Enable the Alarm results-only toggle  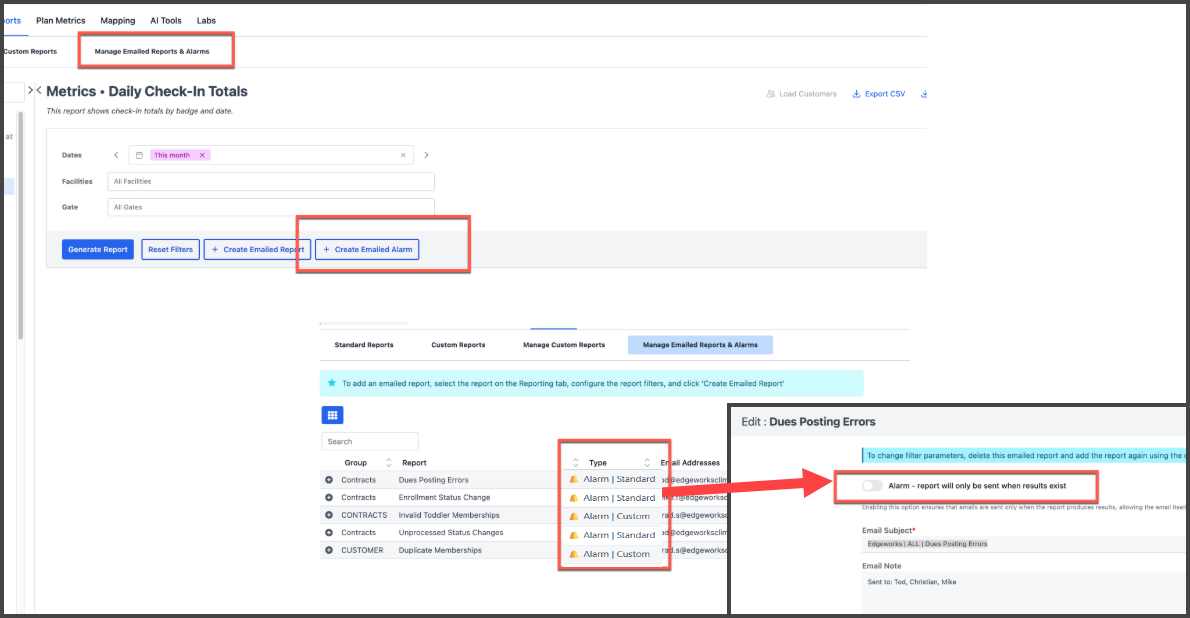pos(872,486)
